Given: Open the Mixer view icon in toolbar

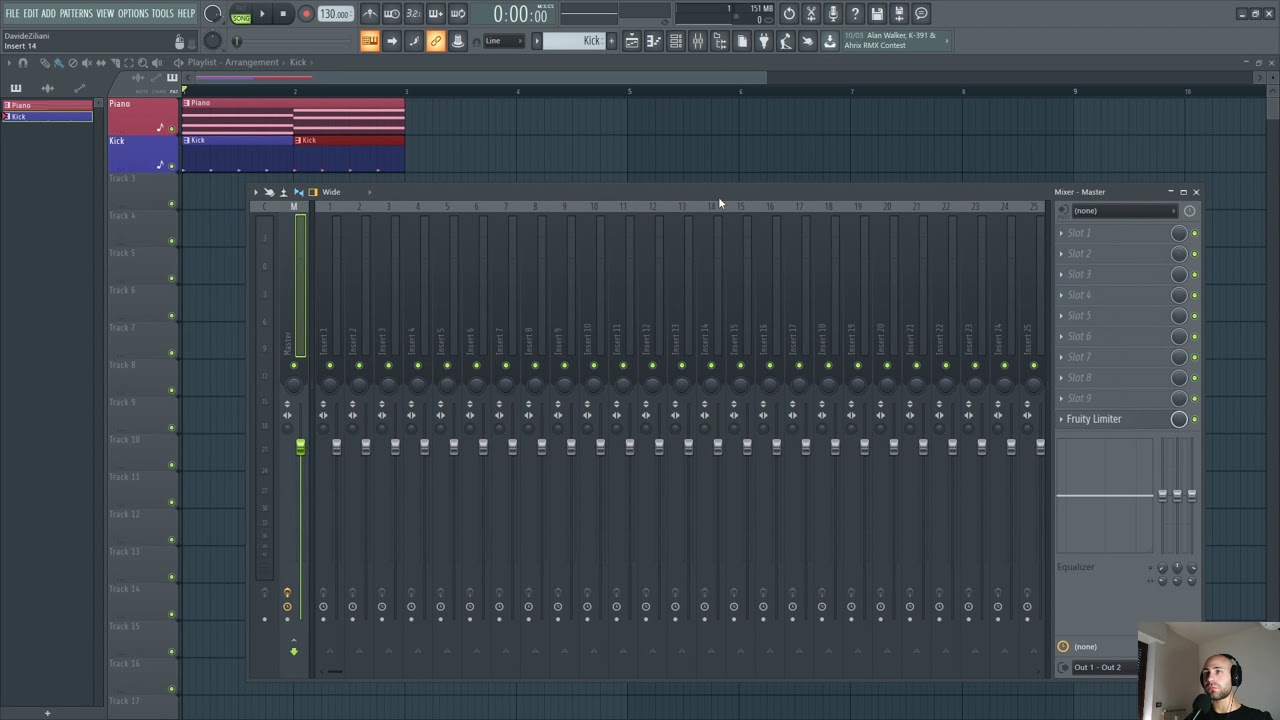Looking at the screenshot, I should [x=698, y=41].
